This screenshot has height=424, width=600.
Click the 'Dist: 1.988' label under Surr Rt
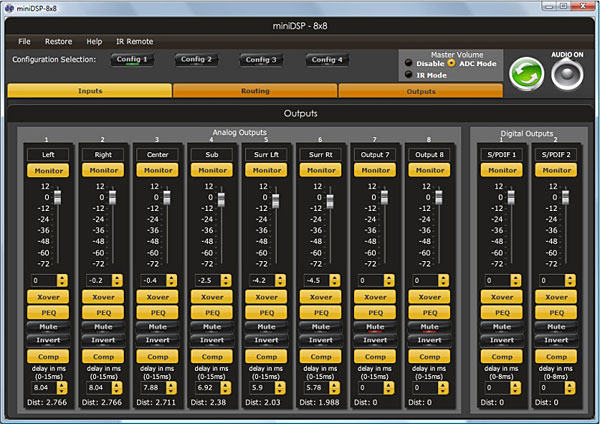[319, 403]
